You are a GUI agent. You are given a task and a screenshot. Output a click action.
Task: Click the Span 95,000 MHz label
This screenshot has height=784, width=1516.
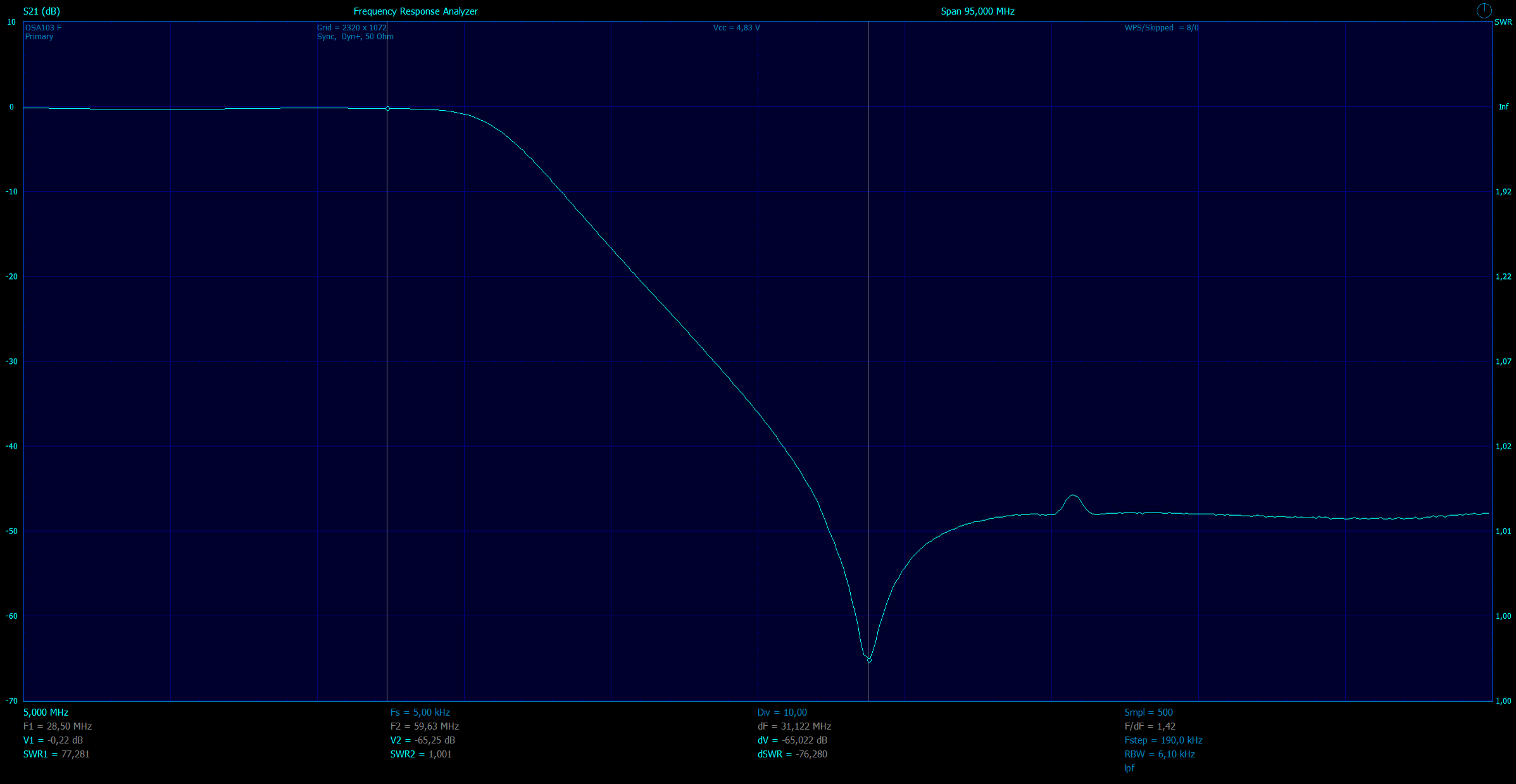click(977, 11)
